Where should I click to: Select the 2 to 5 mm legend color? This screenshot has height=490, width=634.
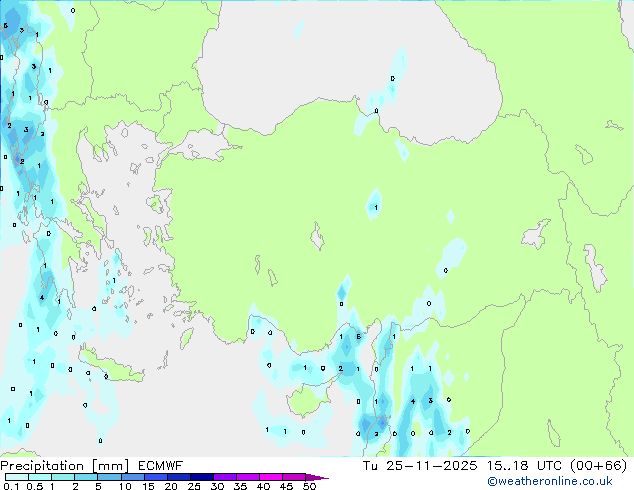click(x=86, y=477)
